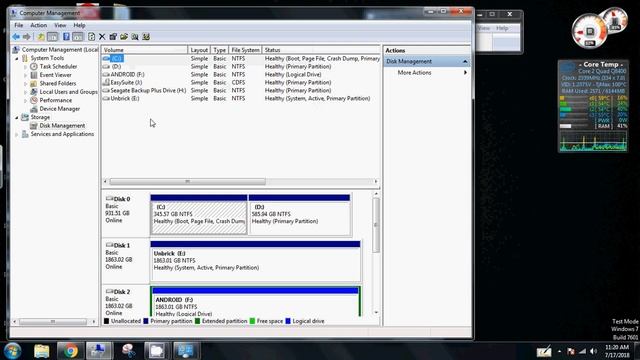Image resolution: width=640 pixels, height=360 pixels.
Task: Select Event Viewer in the tree
Action: [x=56, y=75]
